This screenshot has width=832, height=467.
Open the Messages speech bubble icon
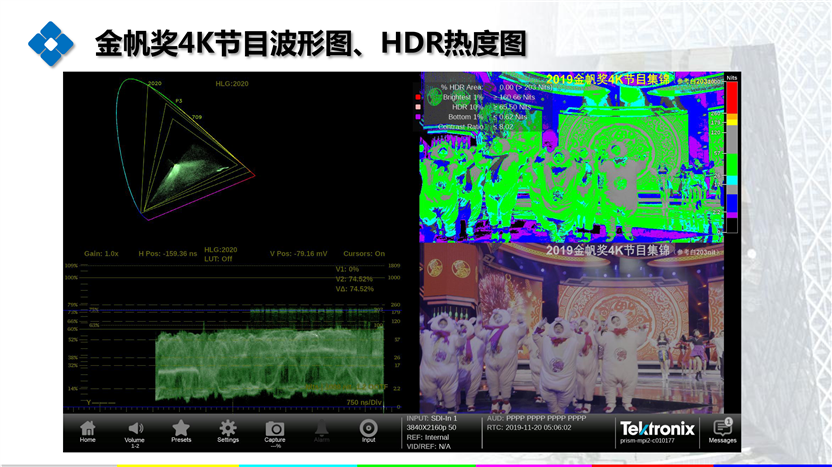pos(722,429)
